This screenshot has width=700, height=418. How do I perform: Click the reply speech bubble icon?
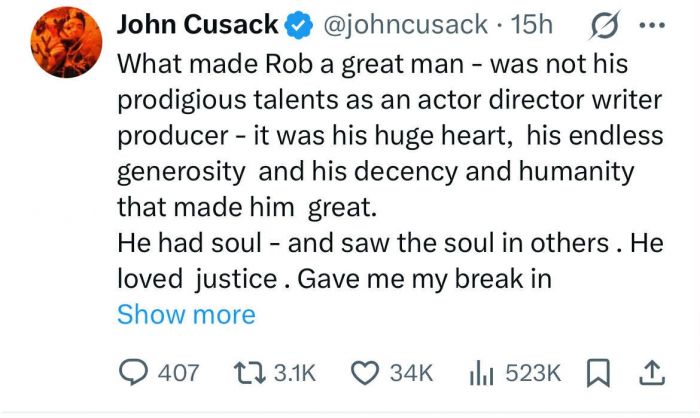133,373
